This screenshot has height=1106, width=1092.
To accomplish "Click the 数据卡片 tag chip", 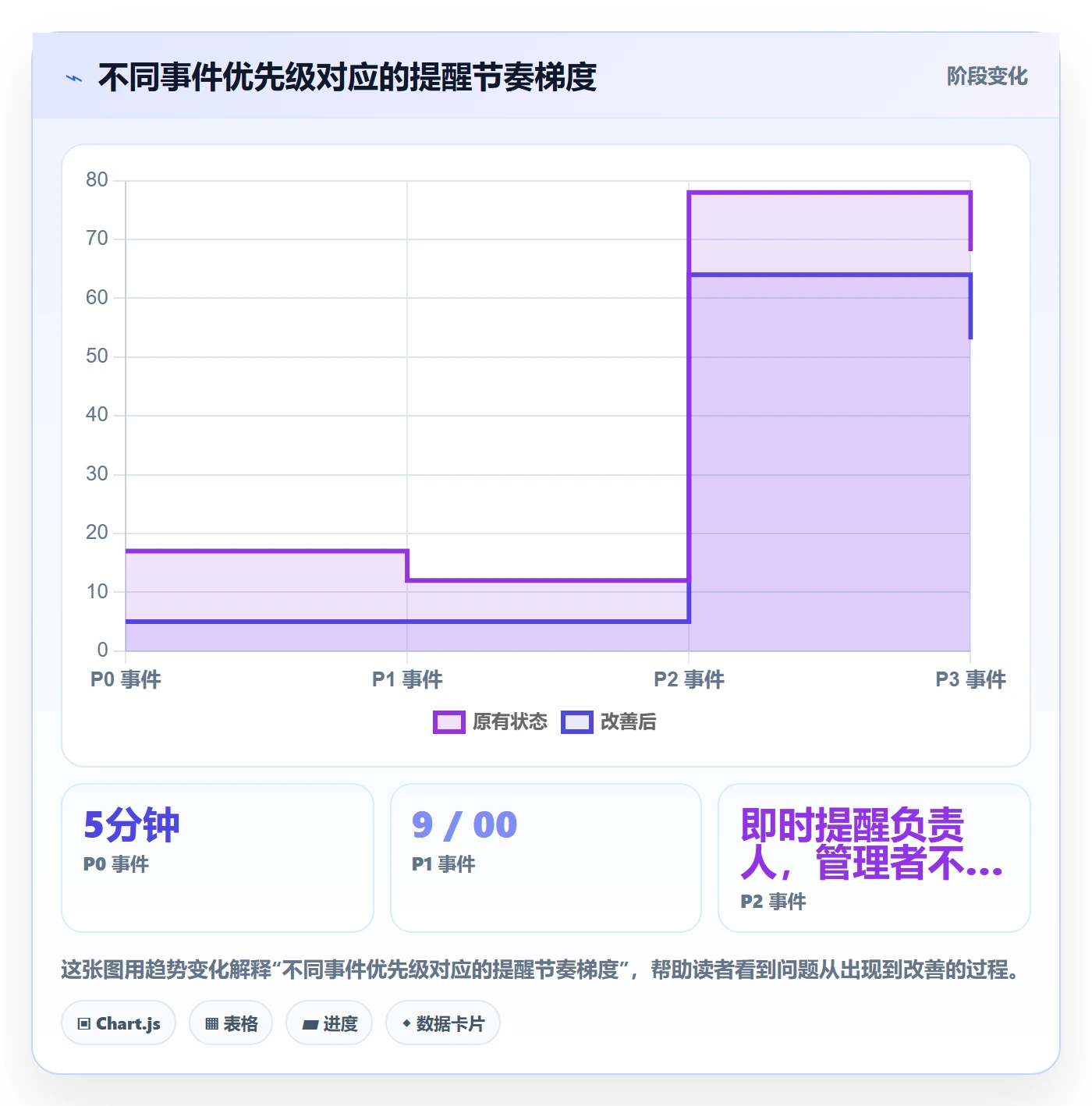I will pyautogui.click(x=443, y=1023).
